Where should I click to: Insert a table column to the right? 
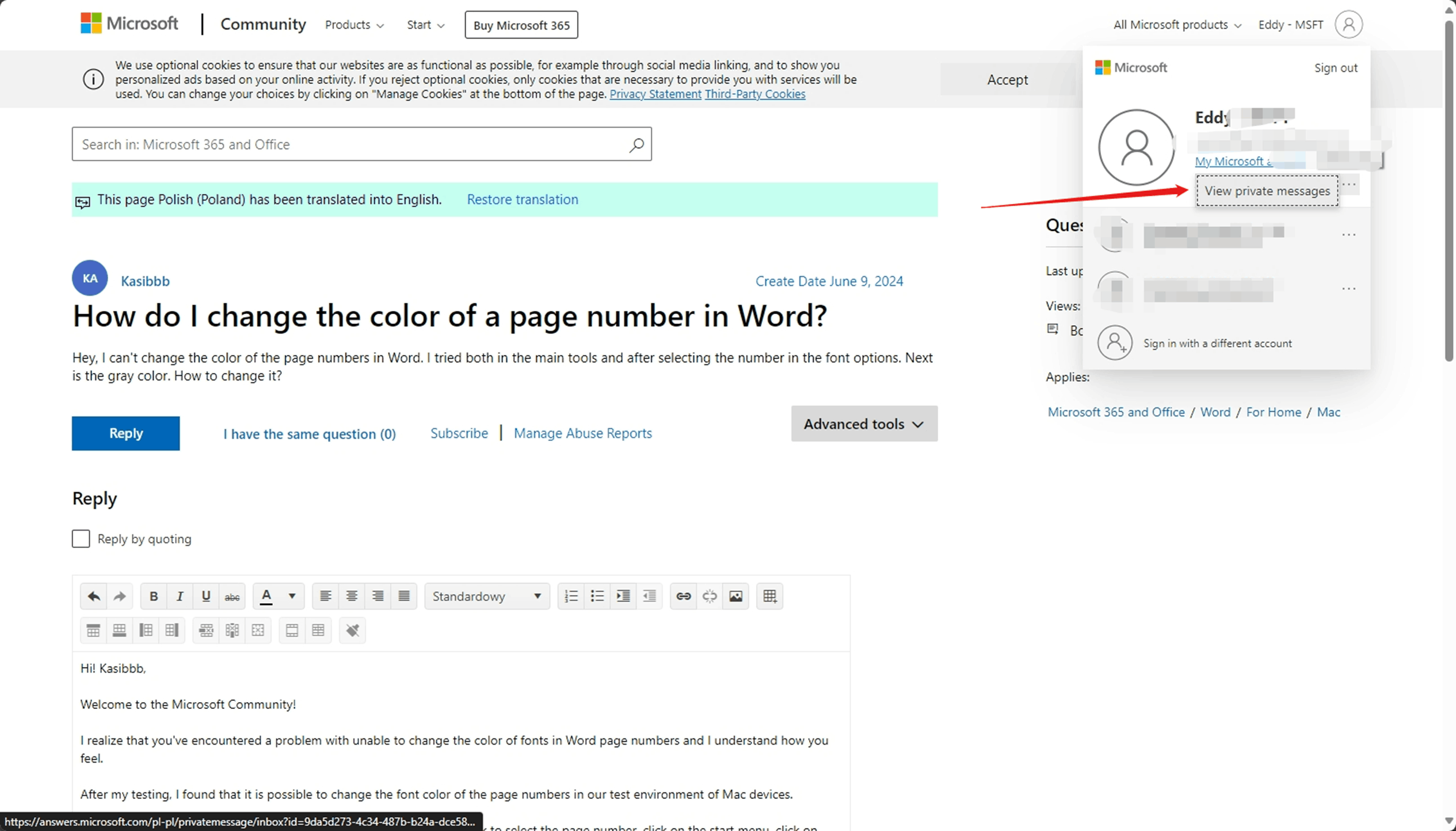click(171, 630)
